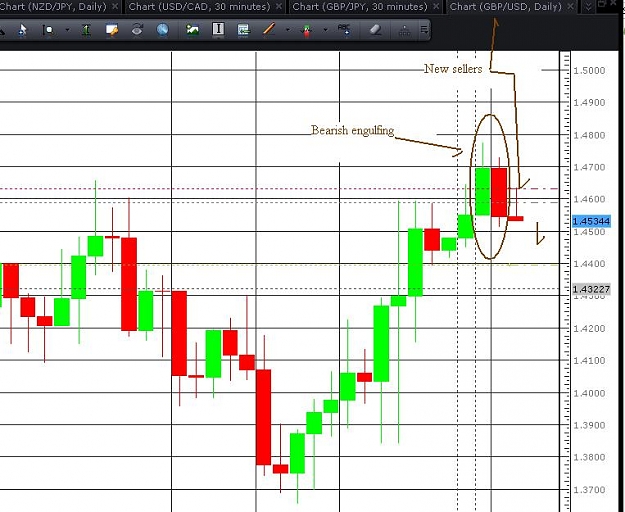This screenshot has width=625, height=512.
Task: Close the GBP/USD Daily tab
Action: [x=570, y=6]
